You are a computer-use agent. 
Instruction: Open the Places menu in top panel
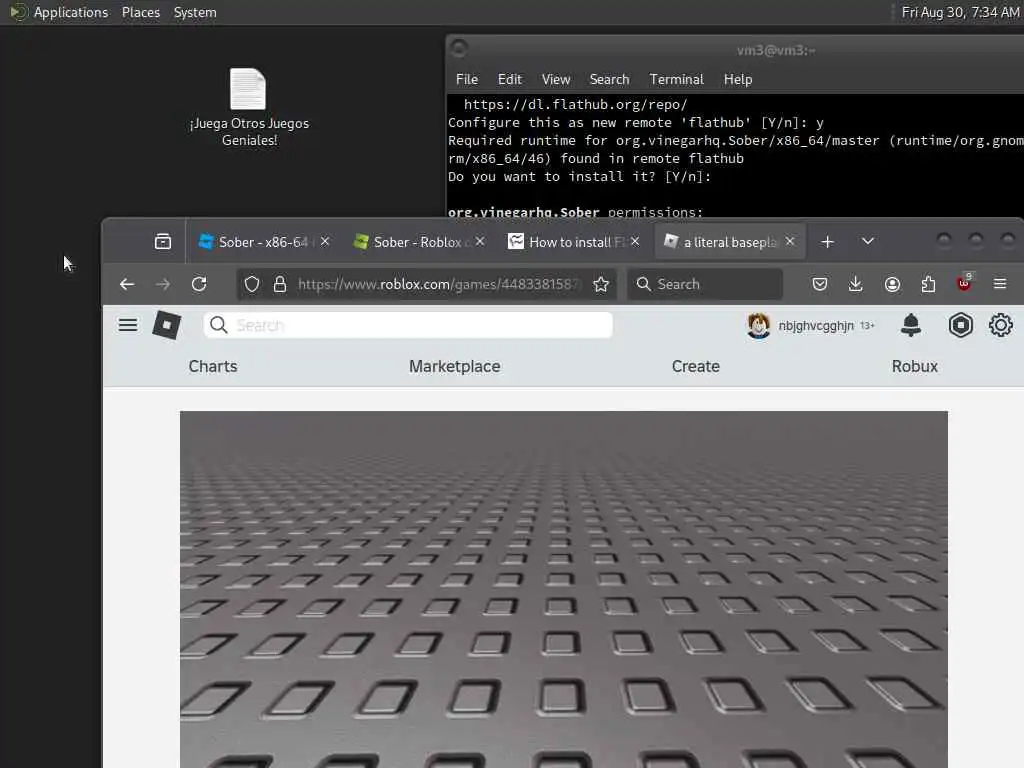point(141,12)
